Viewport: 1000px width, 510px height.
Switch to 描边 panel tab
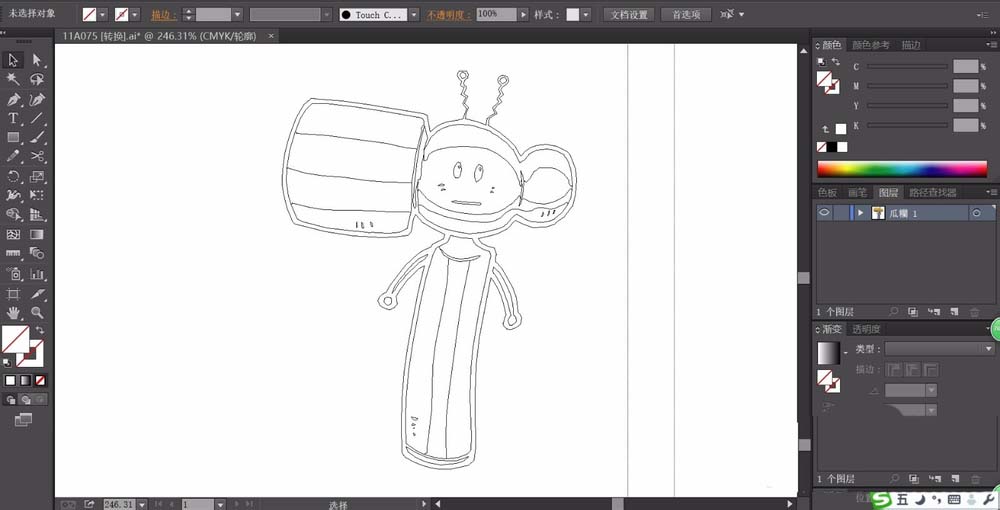click(x=911, y=45)
